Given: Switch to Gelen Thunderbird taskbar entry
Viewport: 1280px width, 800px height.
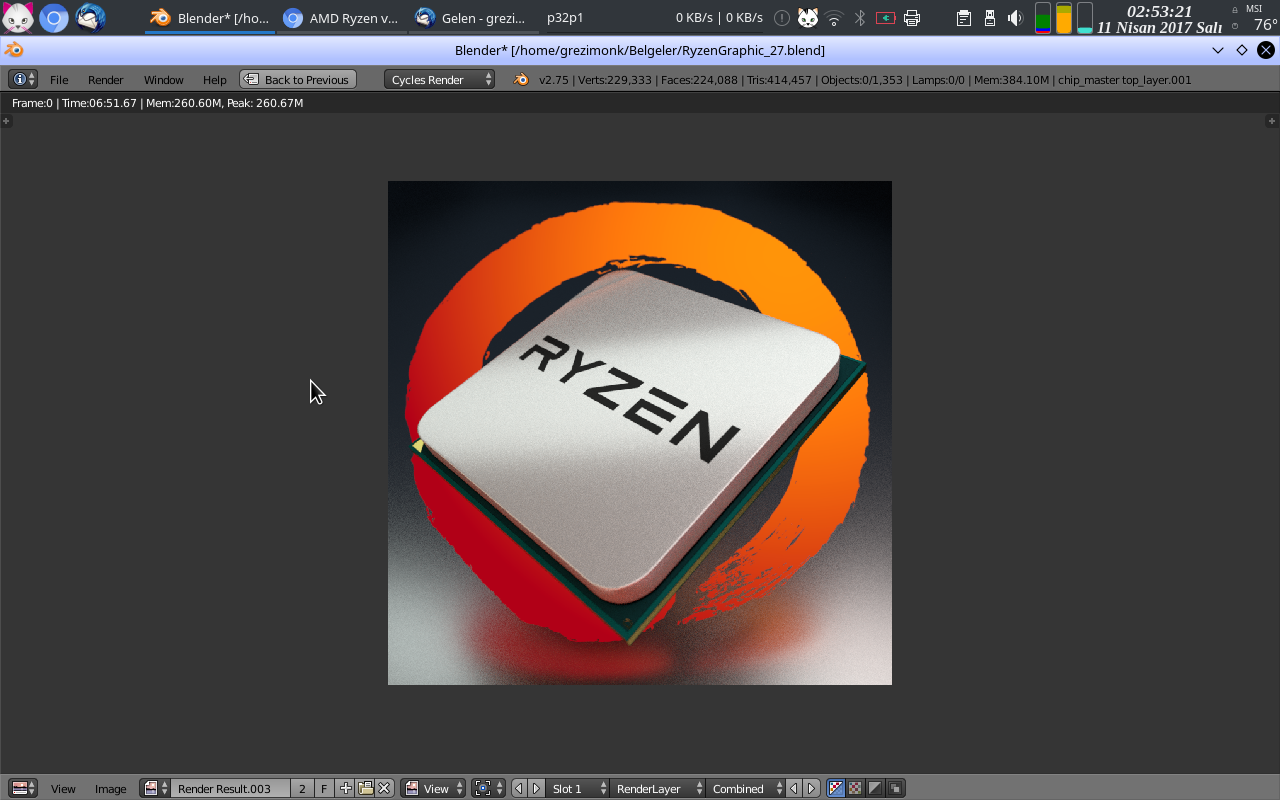Looking at the screenshot, I should click(x=475, y=18).
